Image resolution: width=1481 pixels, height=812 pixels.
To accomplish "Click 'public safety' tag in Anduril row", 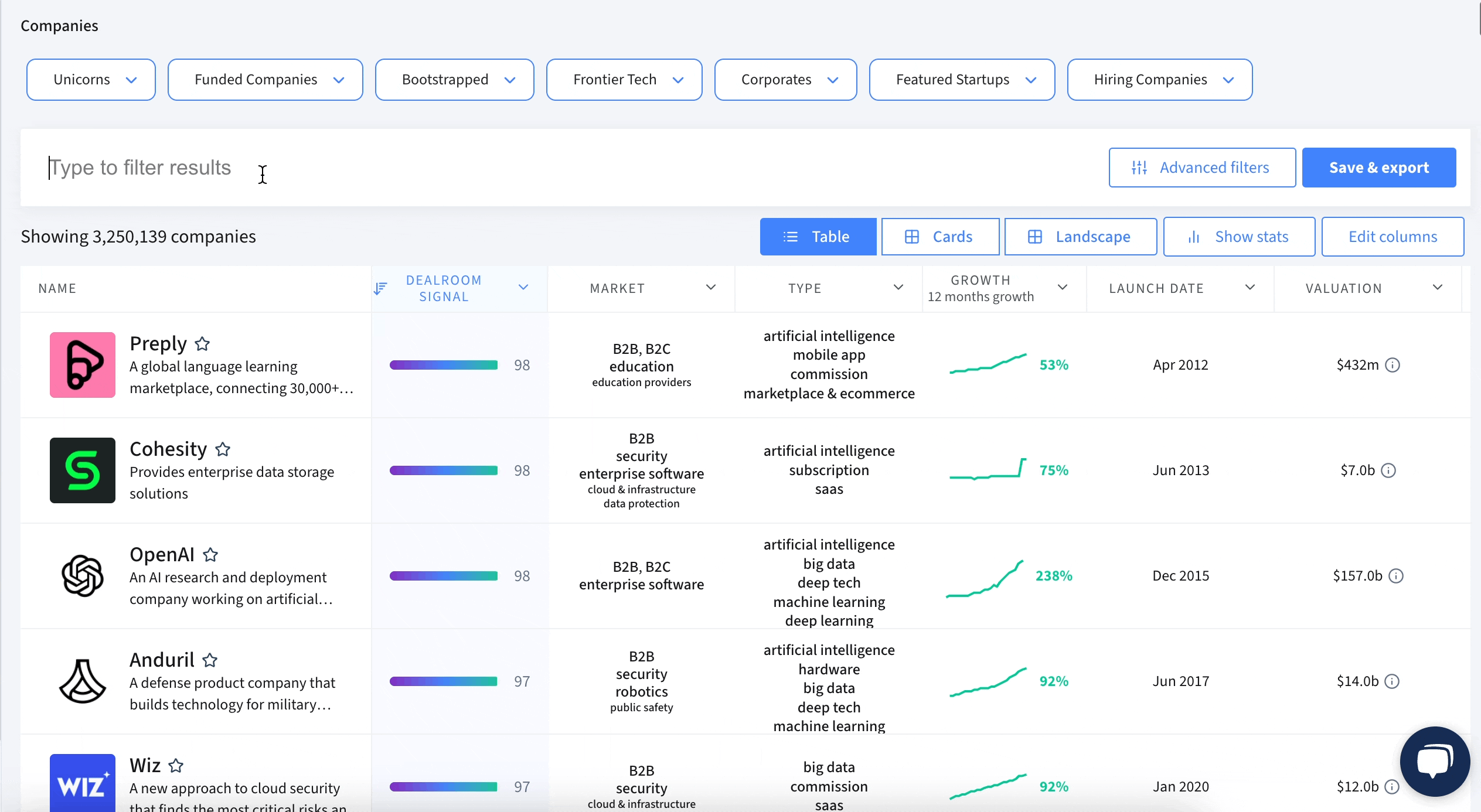I will (x=641, y=708).
